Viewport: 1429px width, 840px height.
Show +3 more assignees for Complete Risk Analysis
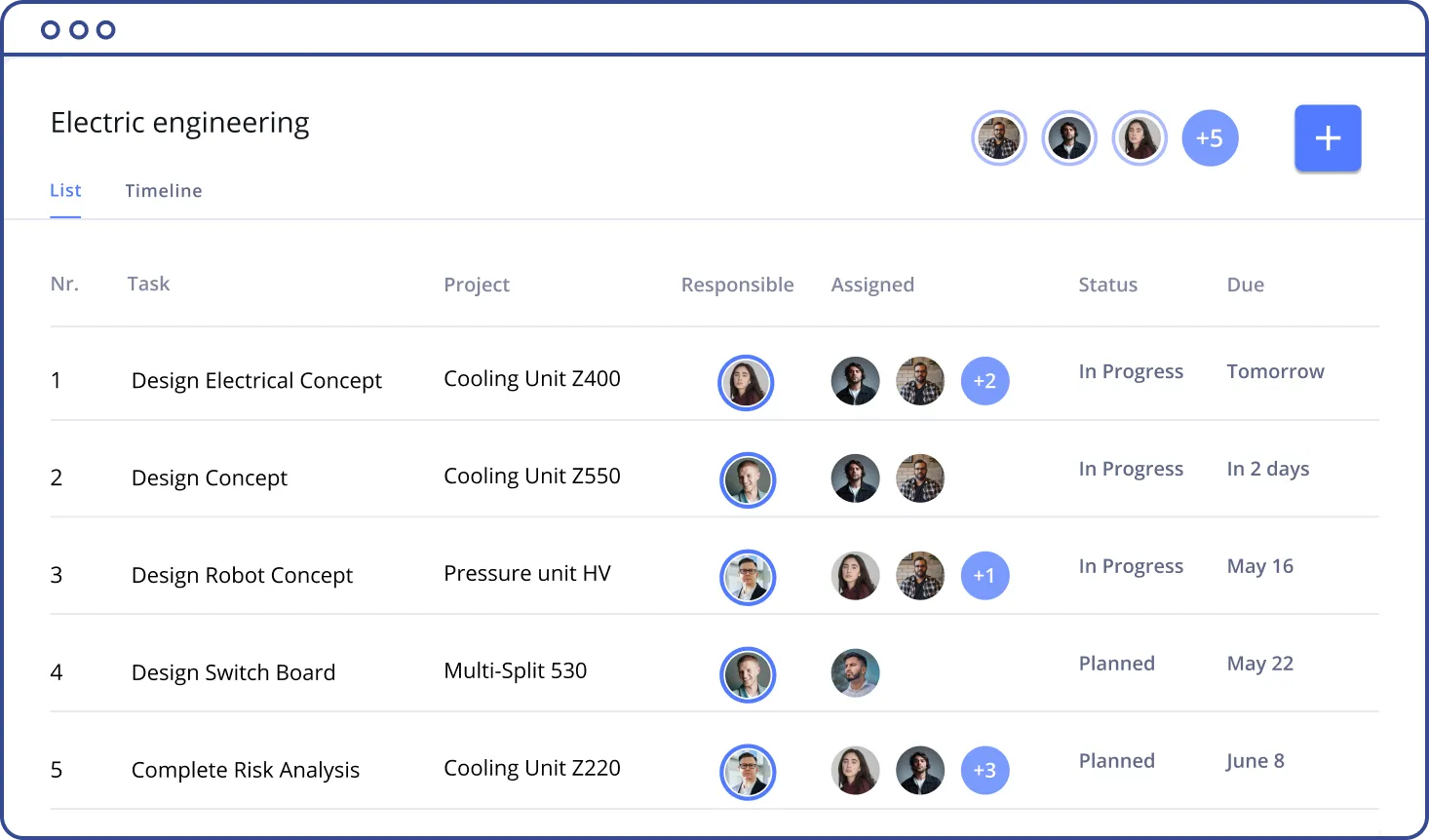click(985, 771)
